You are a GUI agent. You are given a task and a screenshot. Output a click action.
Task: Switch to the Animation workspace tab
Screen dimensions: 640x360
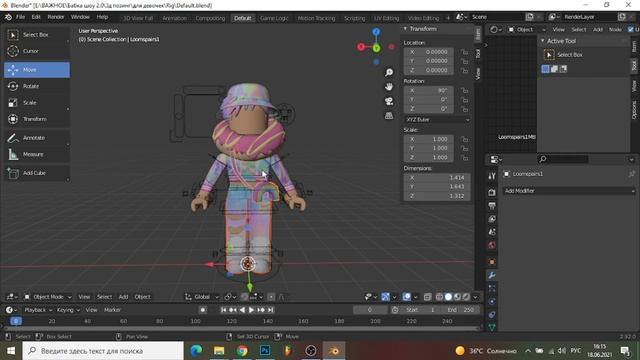coord(174,18)
